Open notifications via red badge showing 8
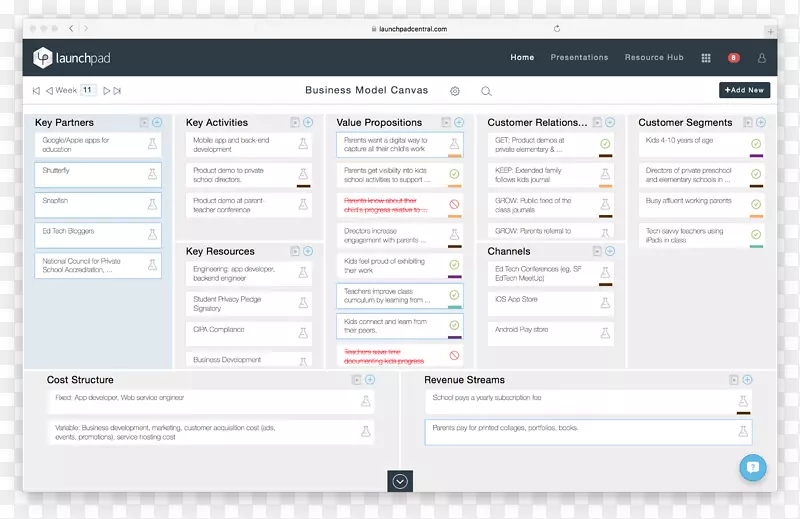 734,58
